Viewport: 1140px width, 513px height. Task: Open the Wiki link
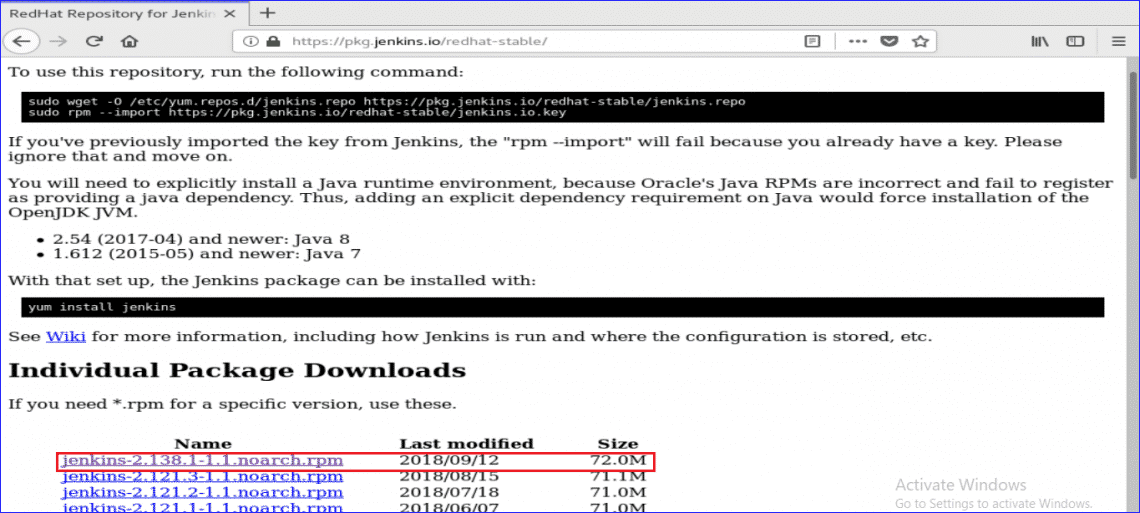(x=66, y=336)
